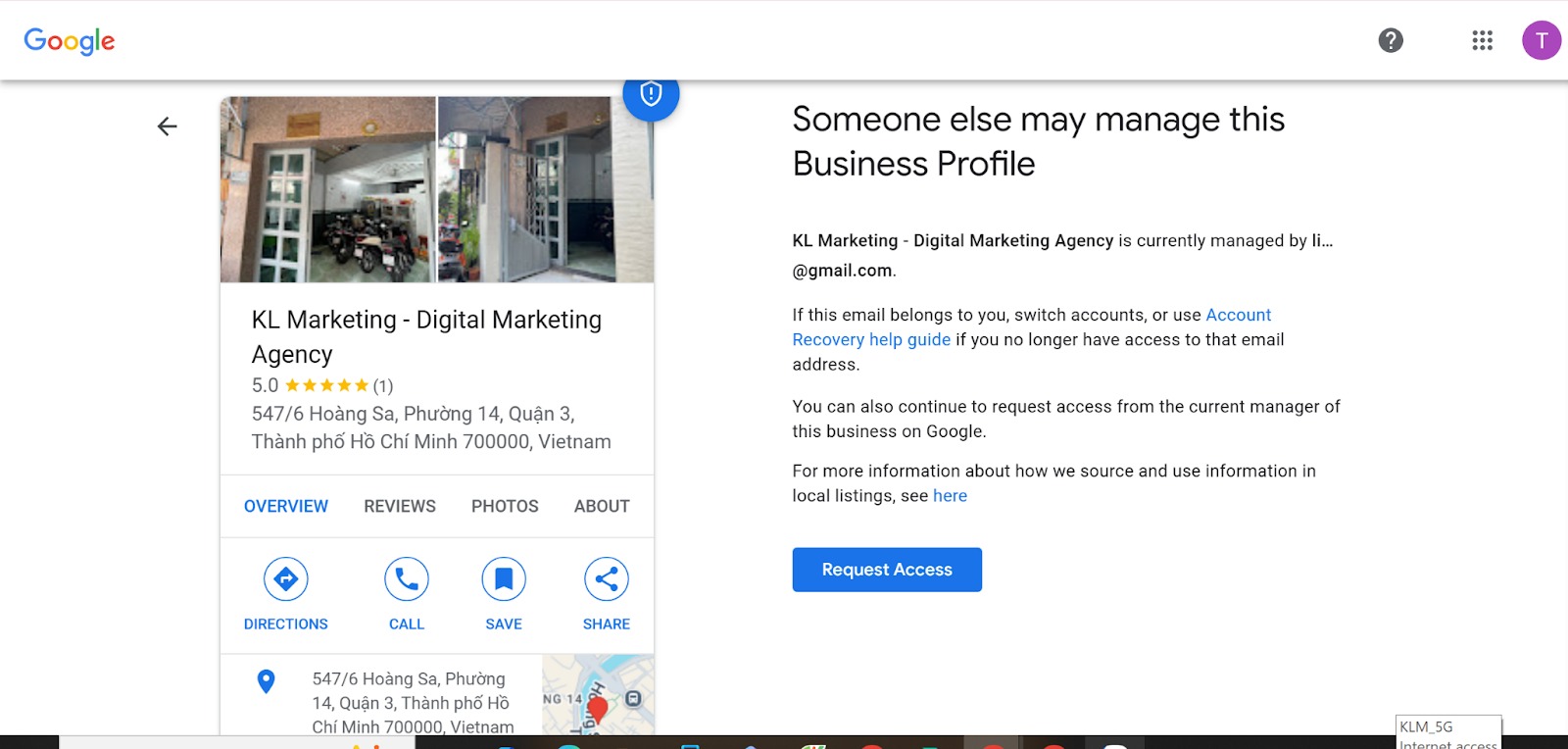Viewport: 1568px width, 749px height.
Task: Go back using the left arrow
Action: (x=168, y=126)
